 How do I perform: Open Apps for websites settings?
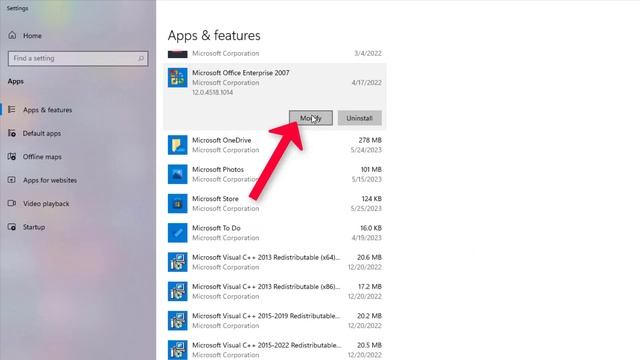click(50, 180)
